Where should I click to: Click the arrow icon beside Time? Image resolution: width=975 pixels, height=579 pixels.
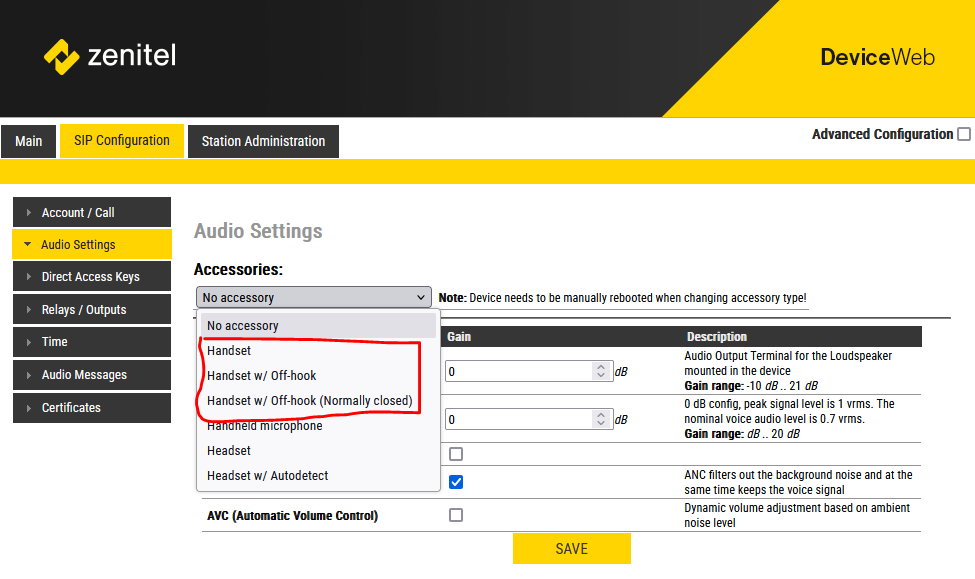tap(29, 342)
